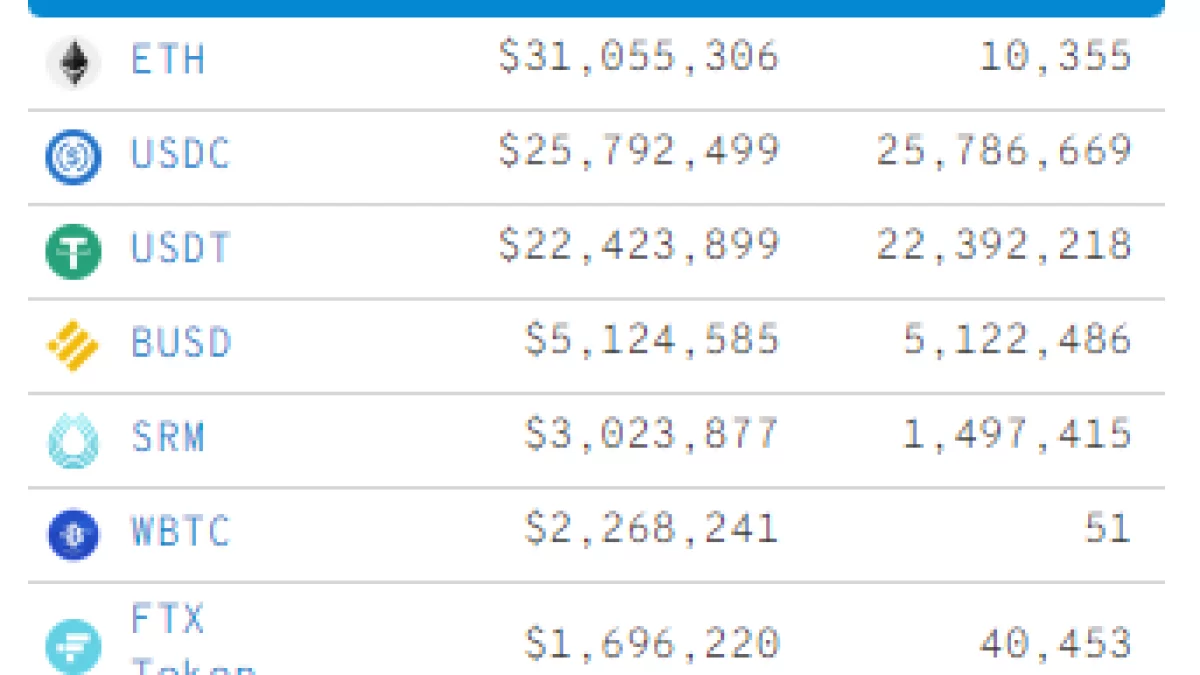Open the ETH token link

point(168,60)
